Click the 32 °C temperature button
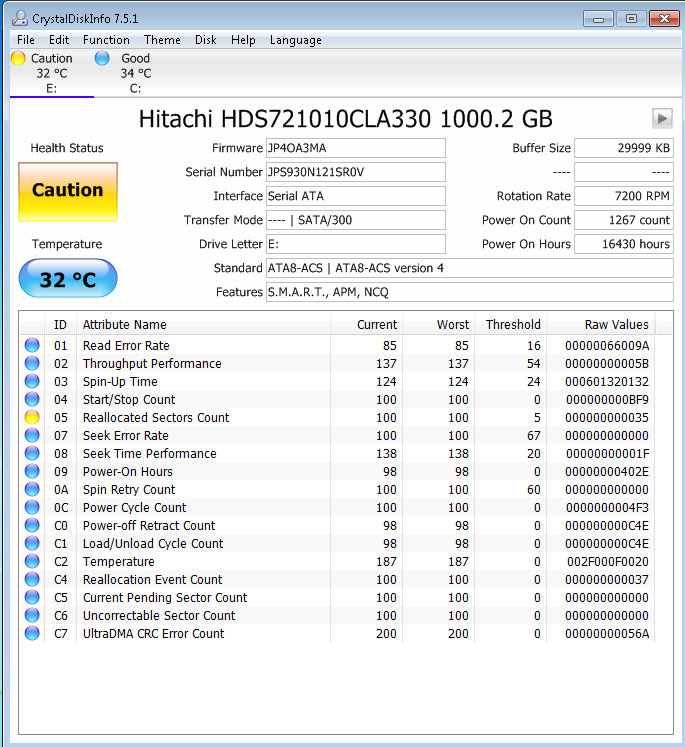Viewport: 685px width, 747px height. tap(68, 278)
